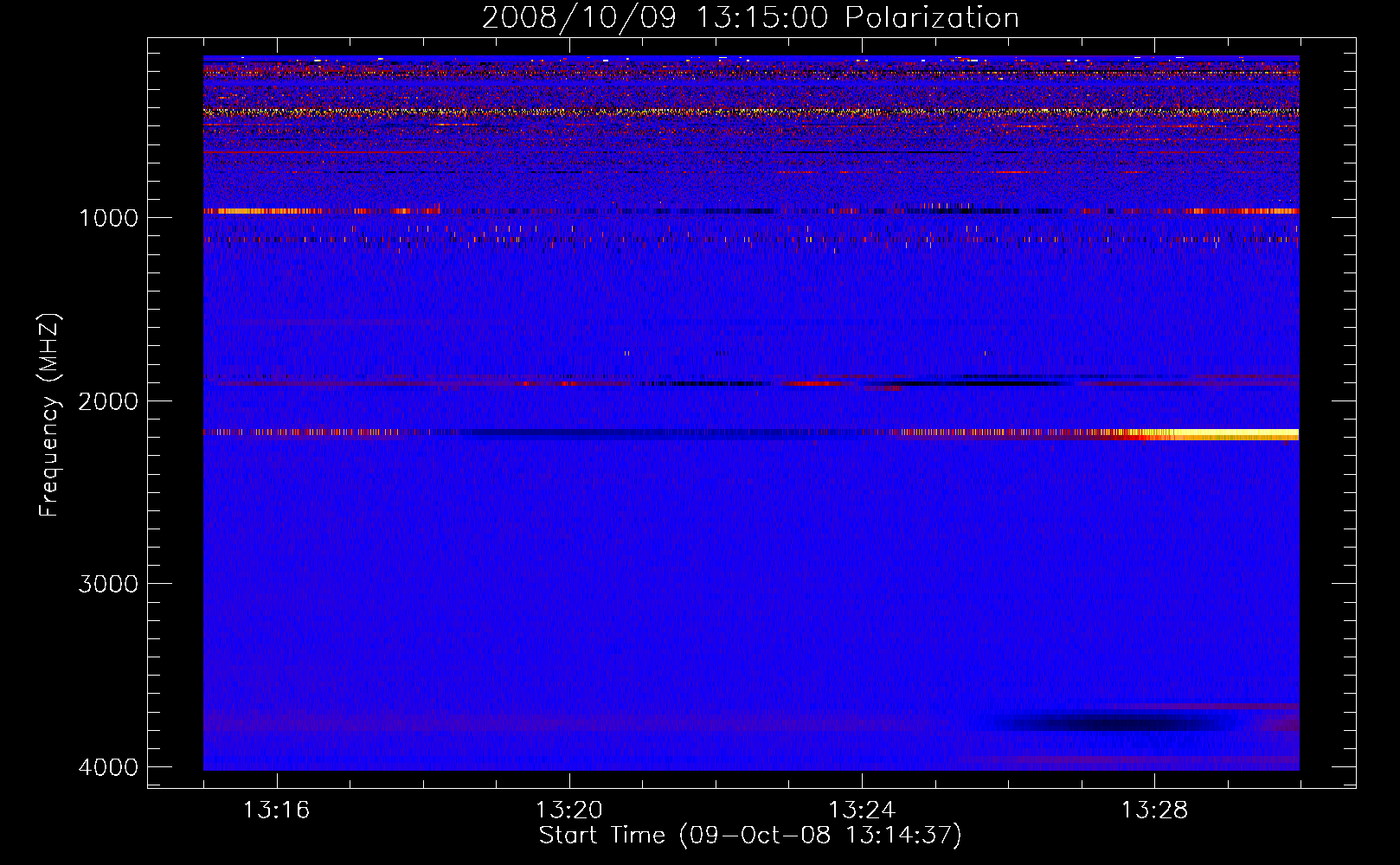Click the 4000 frequency tick label
The height and width of the screenshot is (865, 1400).
[108, 767]
